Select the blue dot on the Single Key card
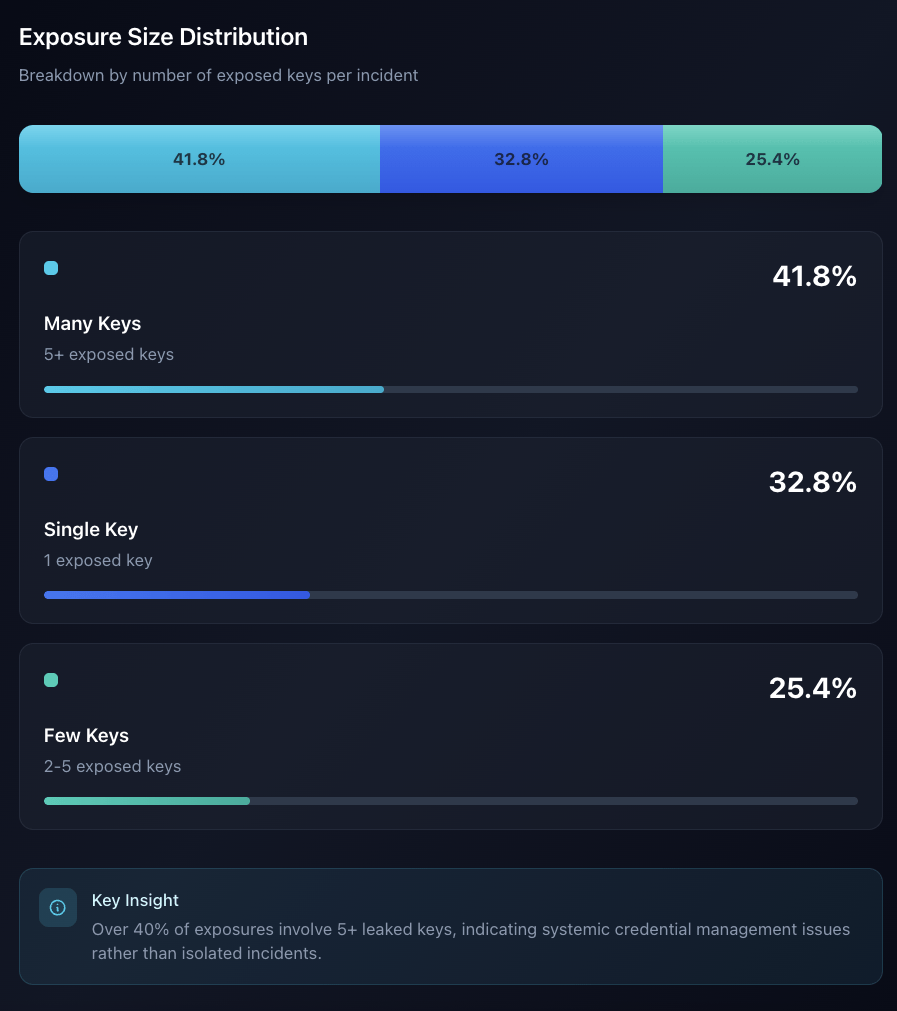 (50, 474)
